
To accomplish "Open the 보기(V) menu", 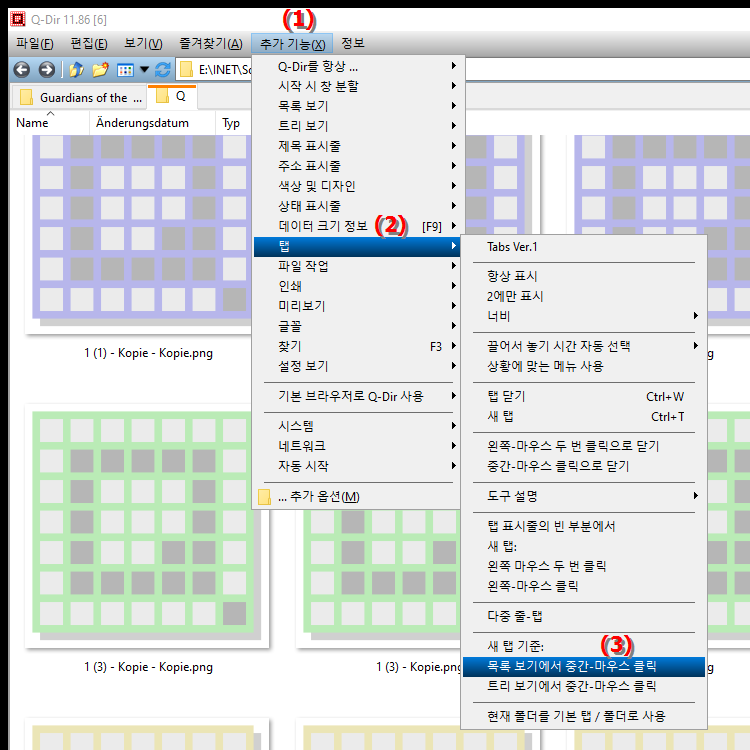I will click(143, 44).
